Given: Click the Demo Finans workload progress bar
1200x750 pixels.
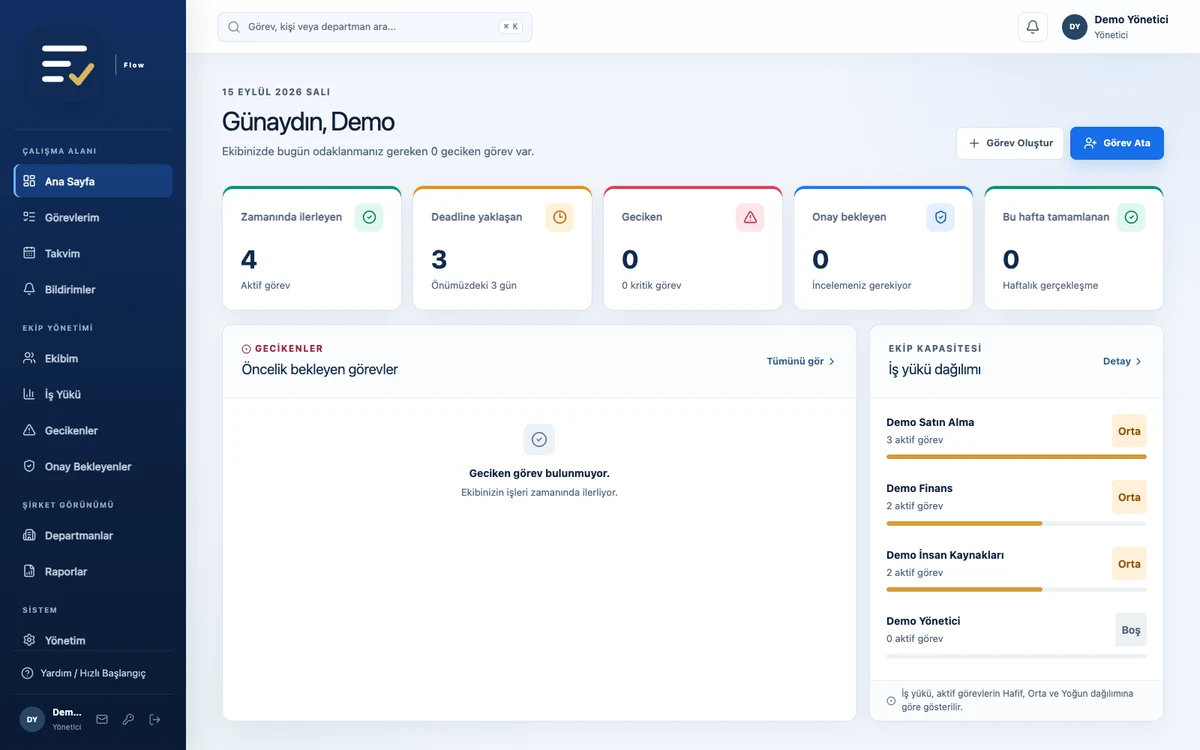Looking at the screenshot, I should [1016, 523].
